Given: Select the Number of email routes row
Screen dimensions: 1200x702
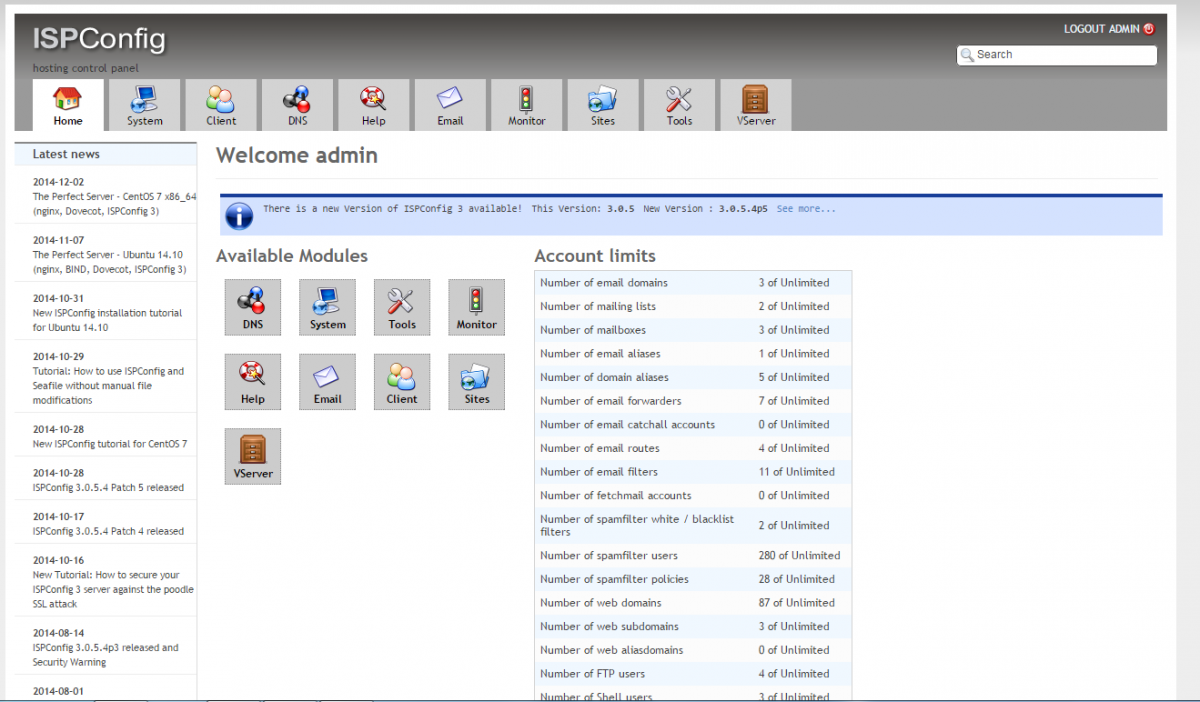Looking at the screenshot, I should (693, 448).
